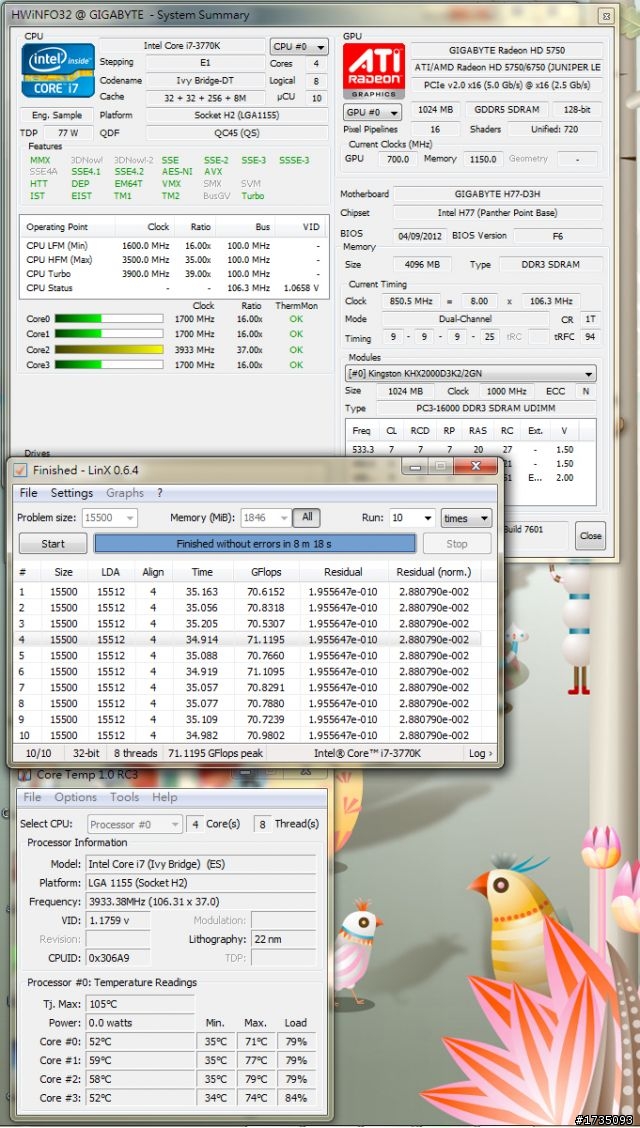640x1128 pixels.
Task: Click the Intel Core i7-3770K CPU name field
Action: [183, 45]
